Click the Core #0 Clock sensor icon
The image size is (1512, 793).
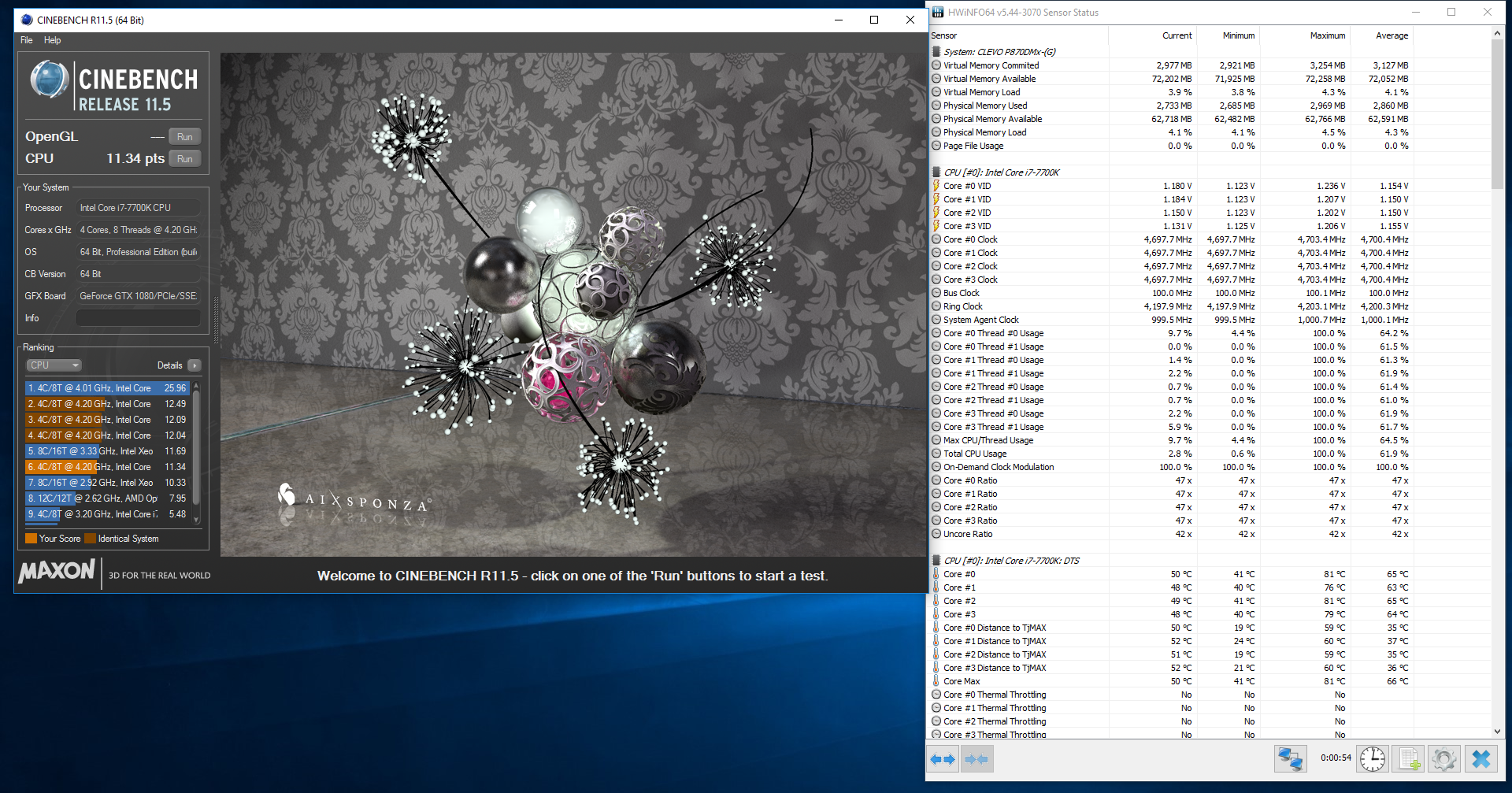(x=936, y=239)
